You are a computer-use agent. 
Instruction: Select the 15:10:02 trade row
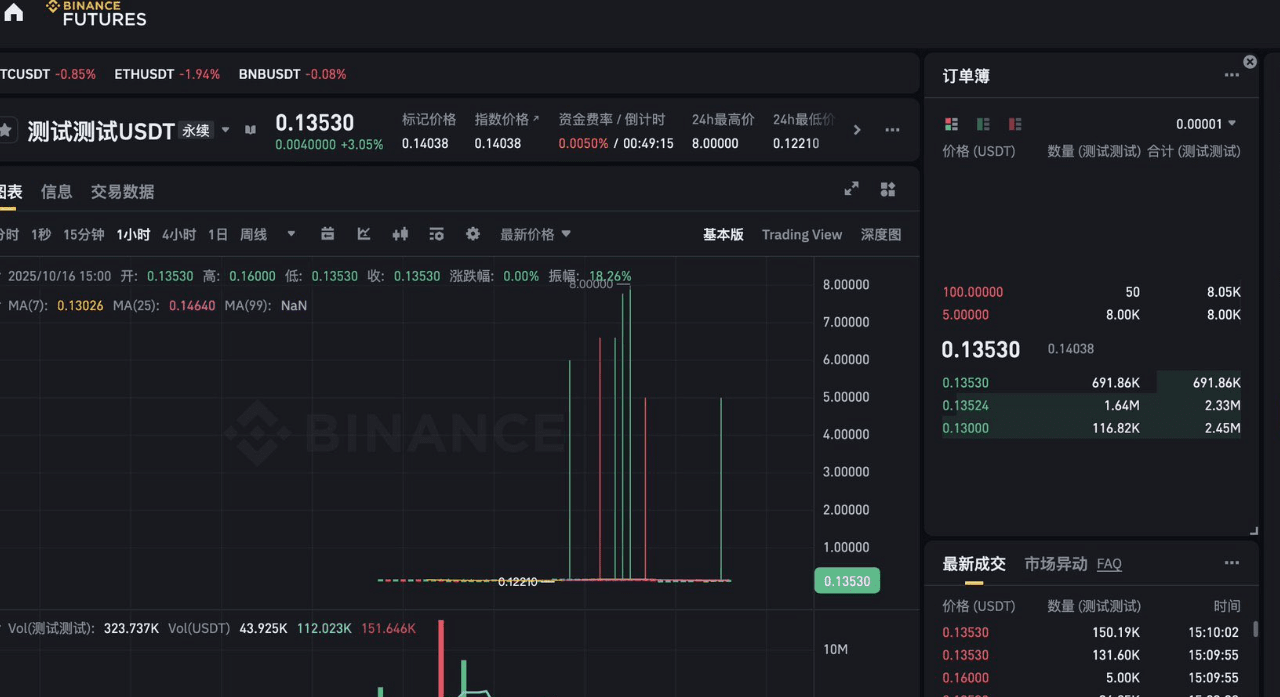click(x=1091, y=632)
